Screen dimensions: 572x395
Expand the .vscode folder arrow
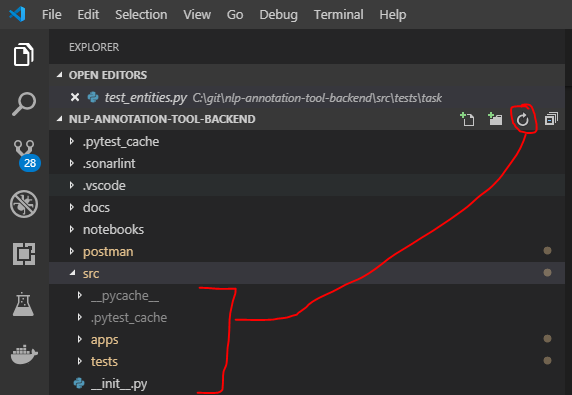click(72, 185)
